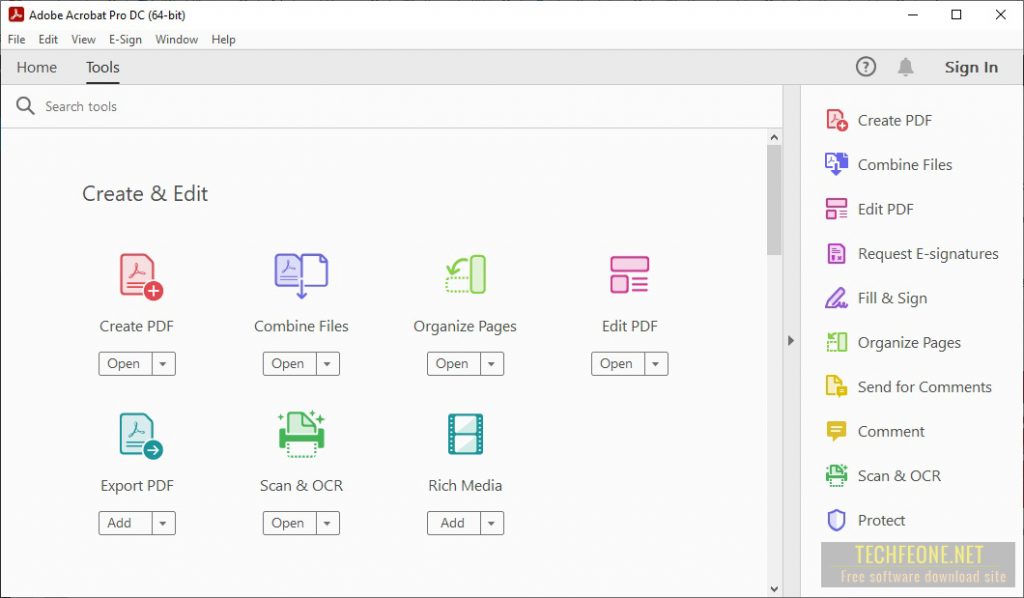The image size is (1024, 598).
Task: Select Edit PDF icon in right sidebar
Action: pyautogui.click(x=837, y=209)
